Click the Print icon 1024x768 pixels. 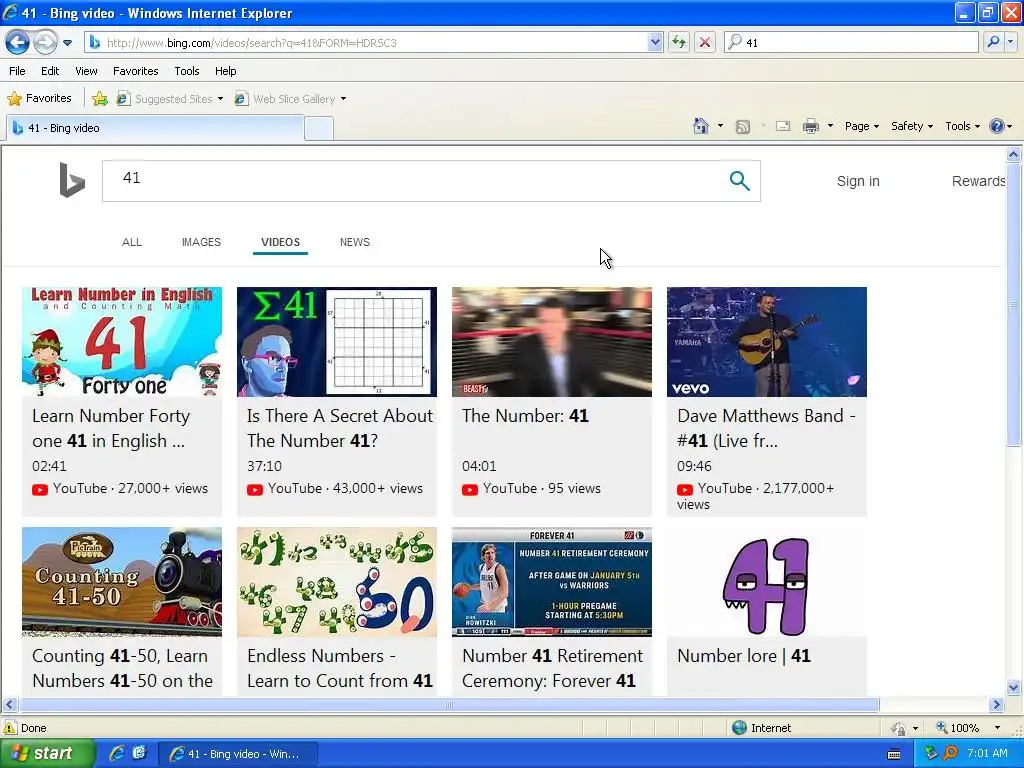pyautogui.click(x=810, y=126)
